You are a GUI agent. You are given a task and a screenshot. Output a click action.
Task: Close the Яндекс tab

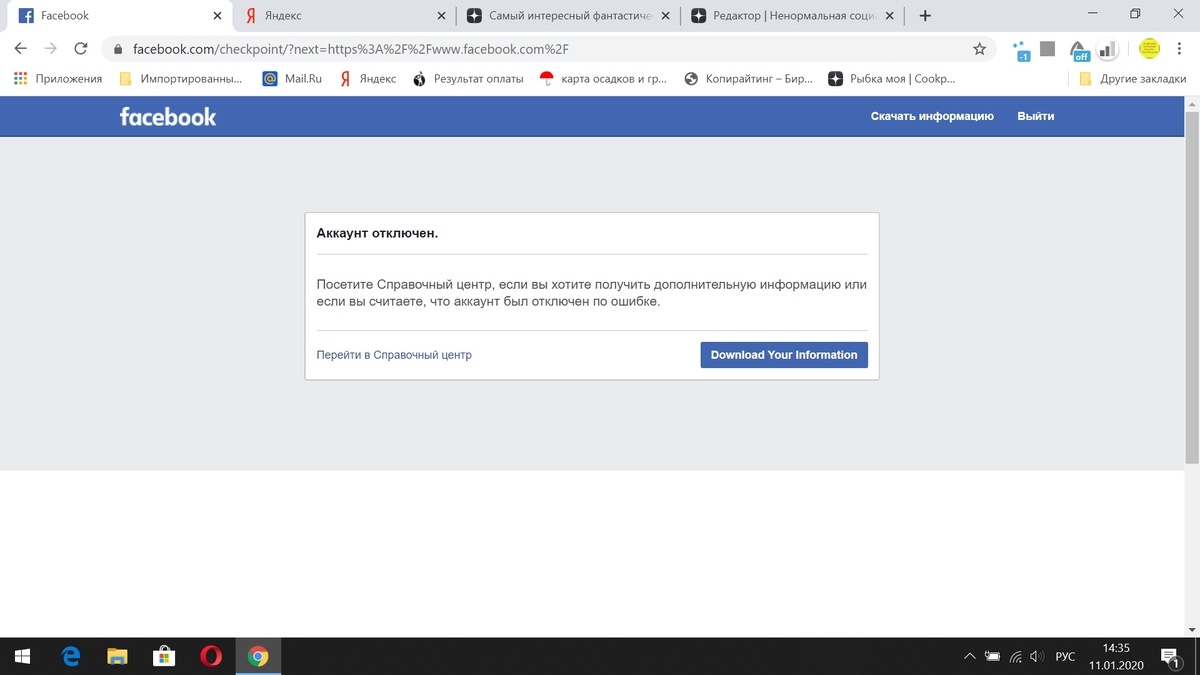[443, 15]
